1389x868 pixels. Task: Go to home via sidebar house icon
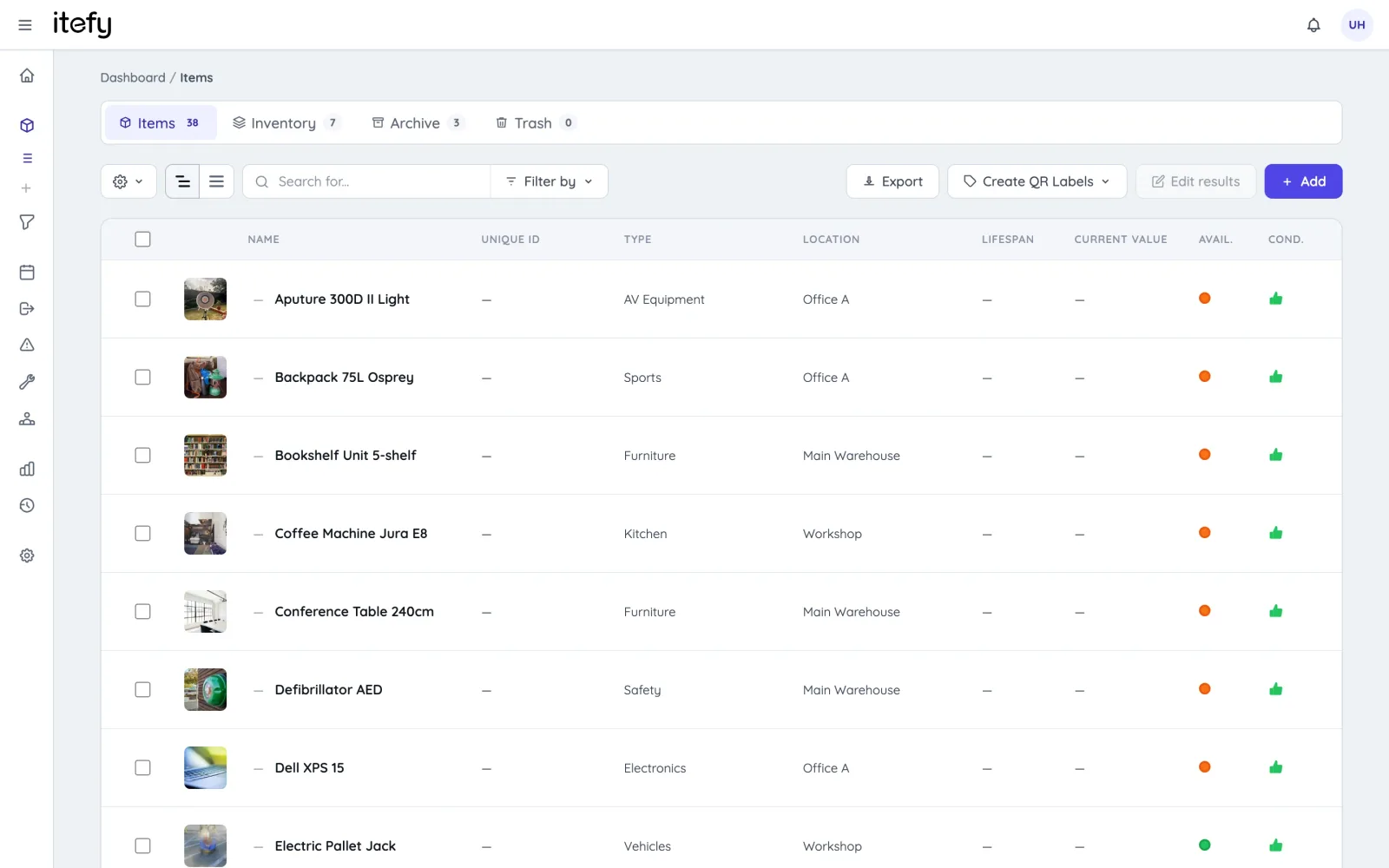[x=27, y=76]
